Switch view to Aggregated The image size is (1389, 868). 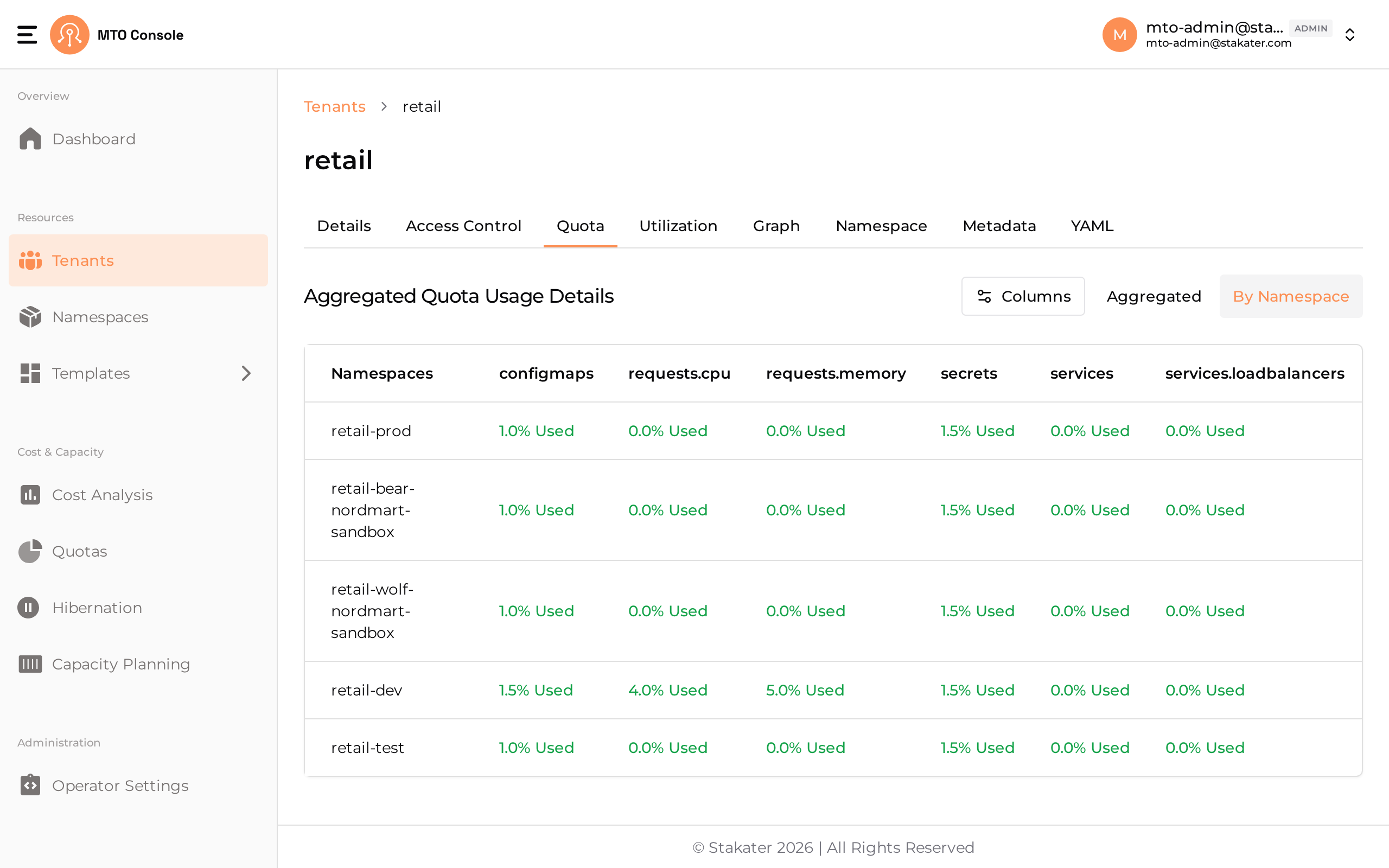(x=1154, y=296)
